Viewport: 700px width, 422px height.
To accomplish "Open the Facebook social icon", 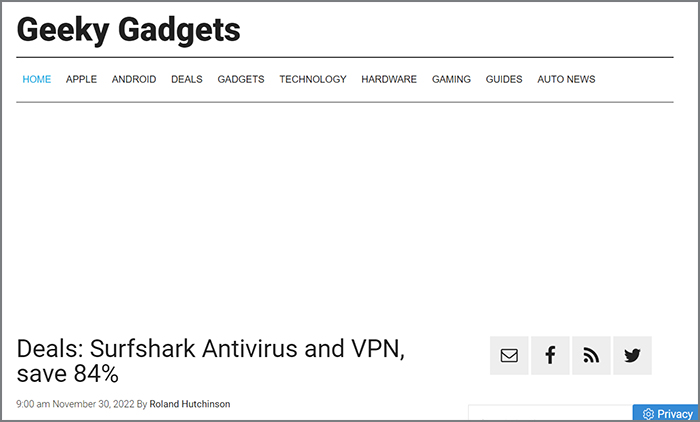I will pos(550,355).
